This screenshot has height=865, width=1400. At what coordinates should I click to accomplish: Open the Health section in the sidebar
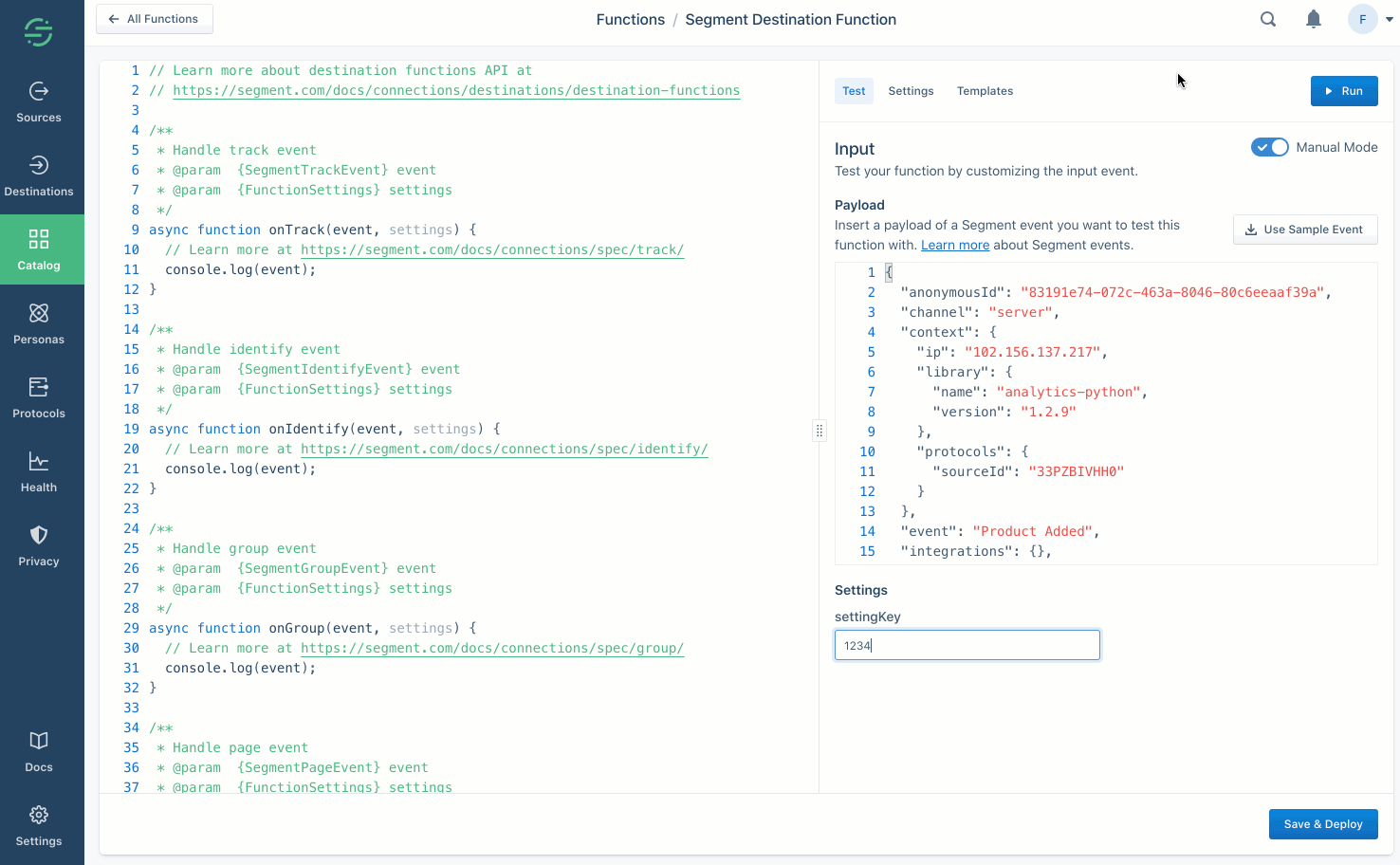tap(38, 471)
